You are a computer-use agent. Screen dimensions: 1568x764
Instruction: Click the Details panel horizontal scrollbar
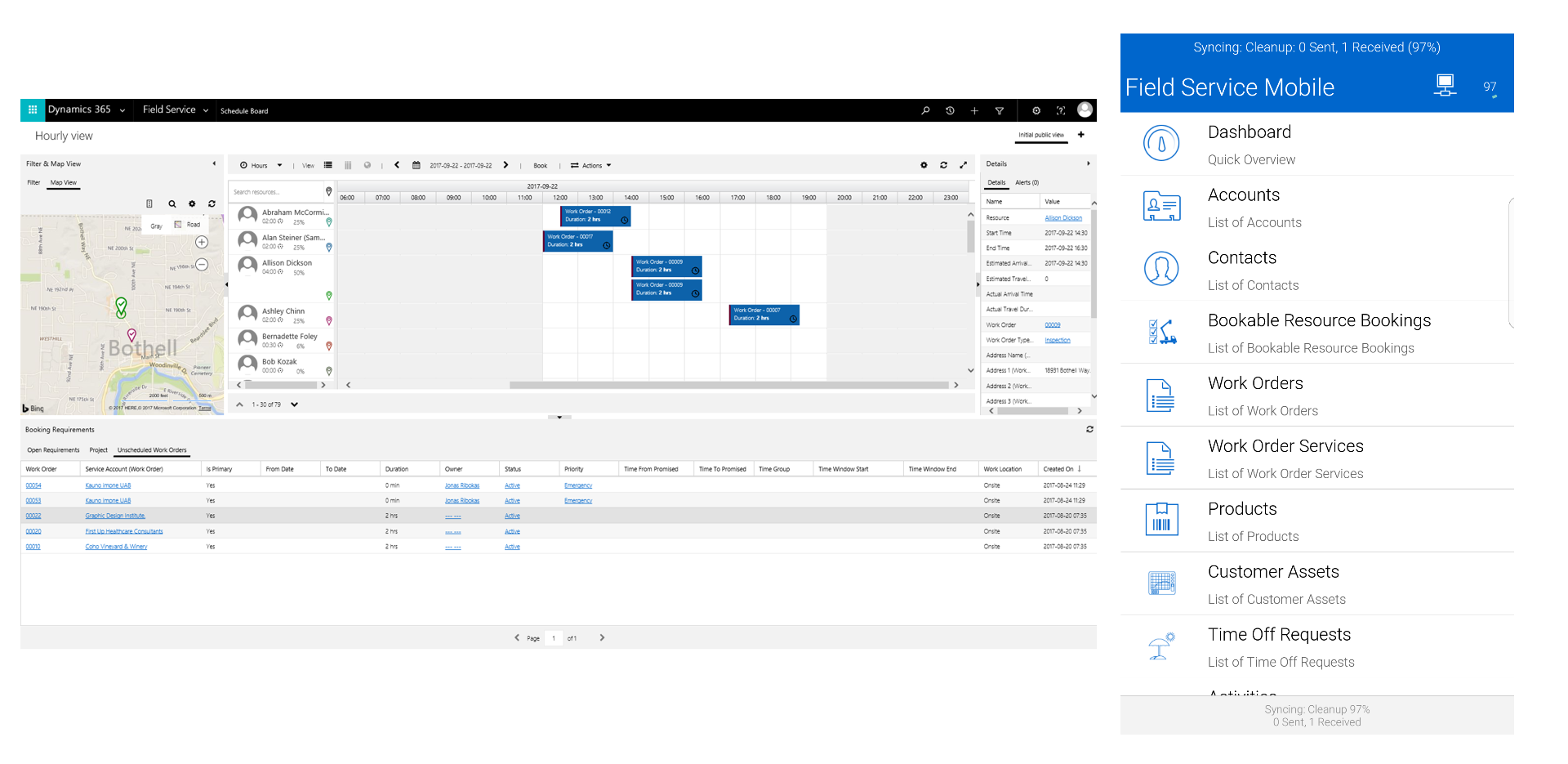pyautogui.click(x=1032, y=411)
